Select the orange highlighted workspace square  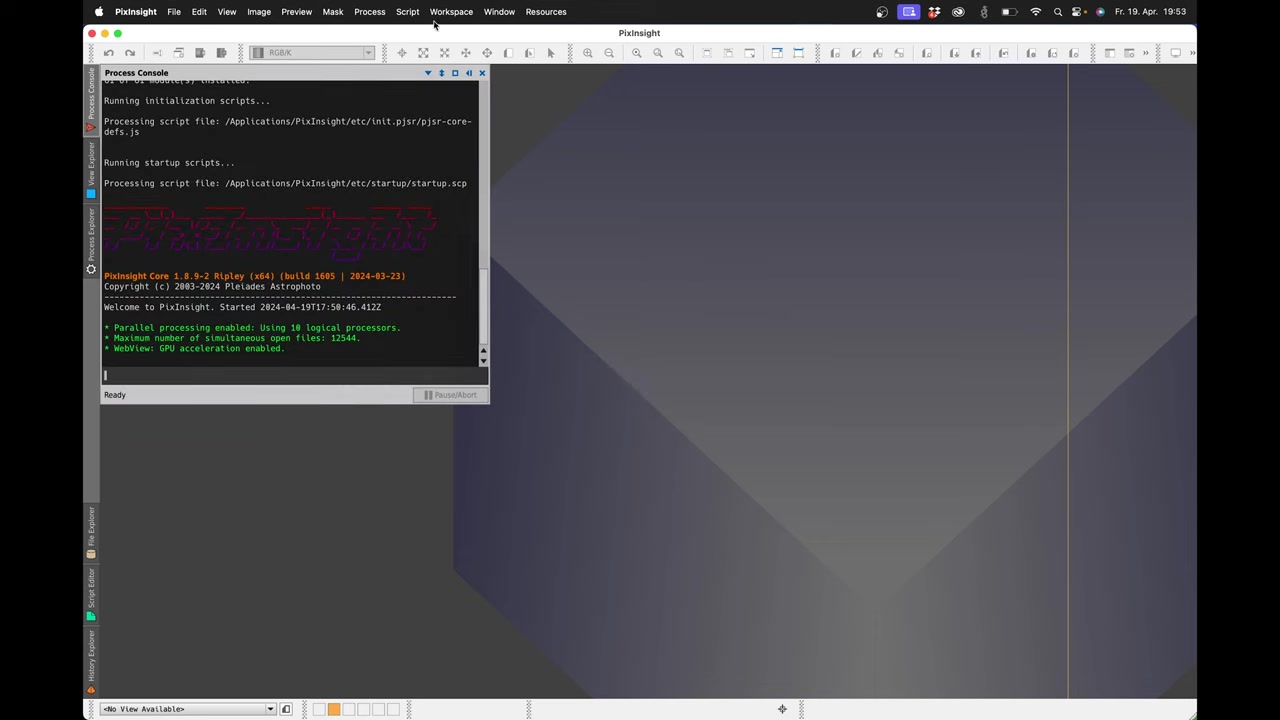[334, 709]
